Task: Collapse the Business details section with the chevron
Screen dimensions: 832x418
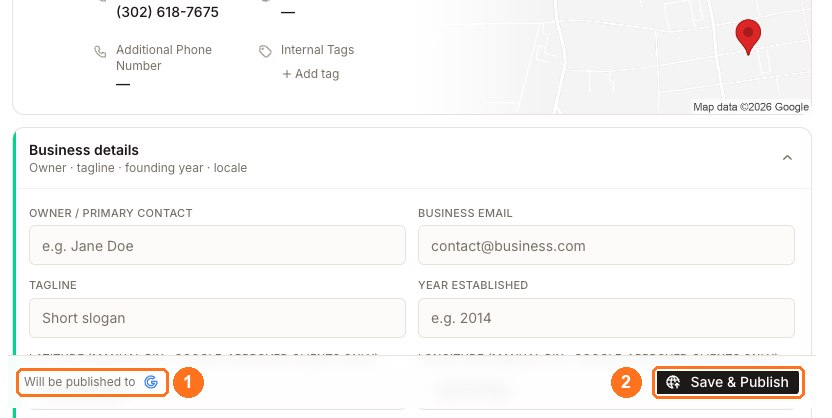Action: point(787,158)
